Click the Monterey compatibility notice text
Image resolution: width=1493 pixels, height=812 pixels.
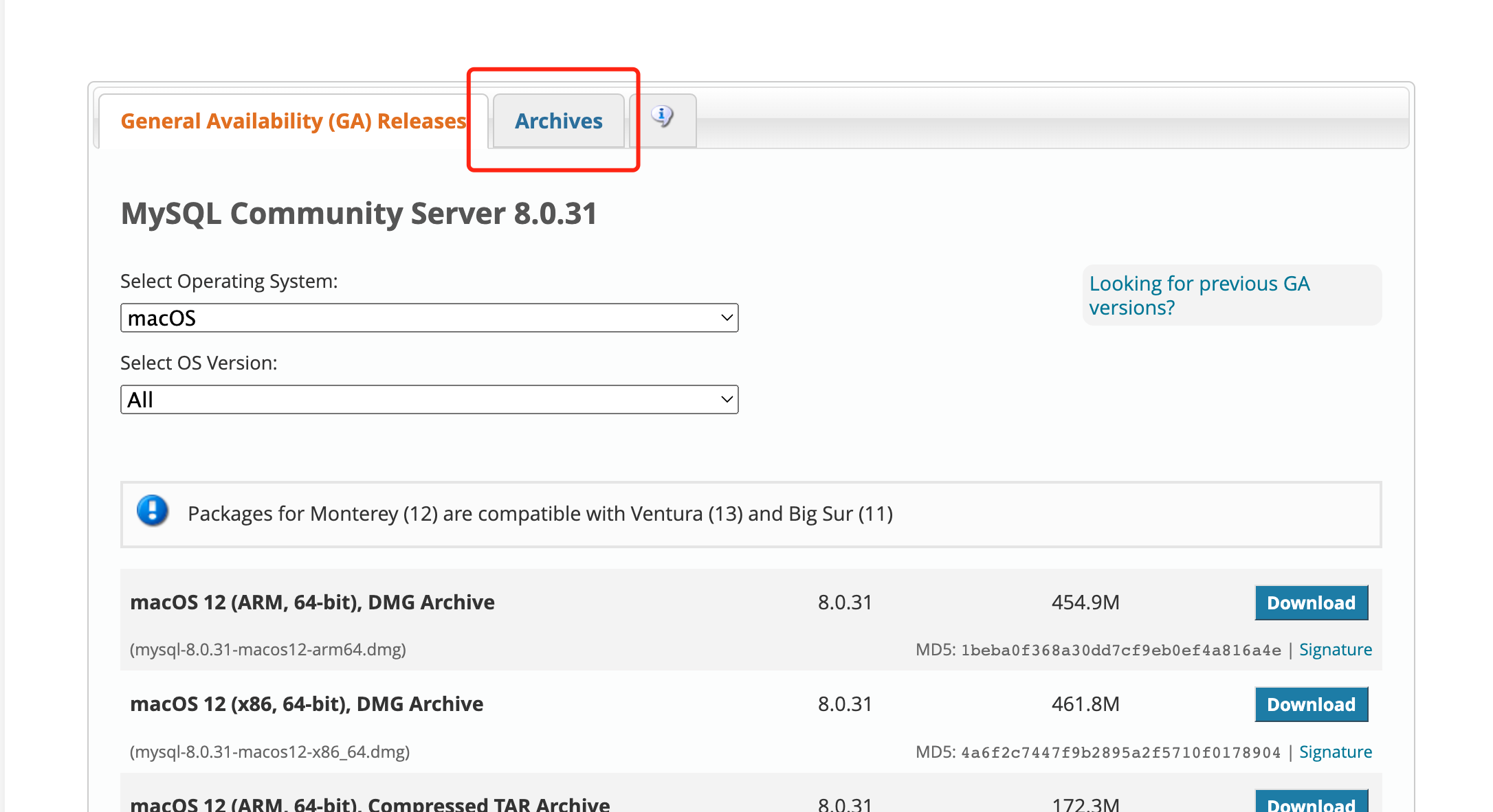tap(540, 514)
